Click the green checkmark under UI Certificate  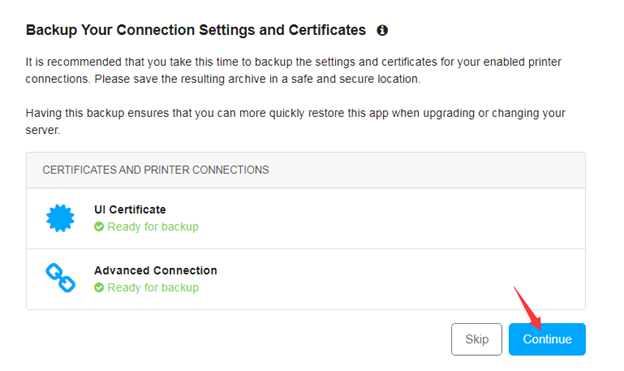pos(99,227)
